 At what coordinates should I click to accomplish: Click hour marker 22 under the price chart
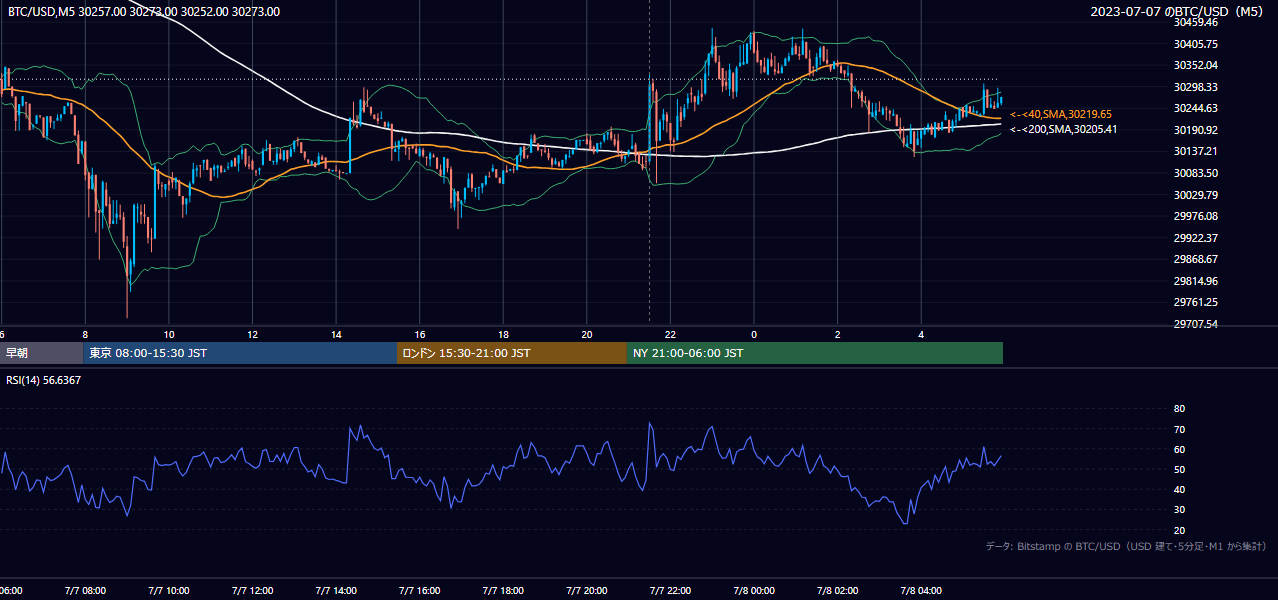click(x=670, y=334)
